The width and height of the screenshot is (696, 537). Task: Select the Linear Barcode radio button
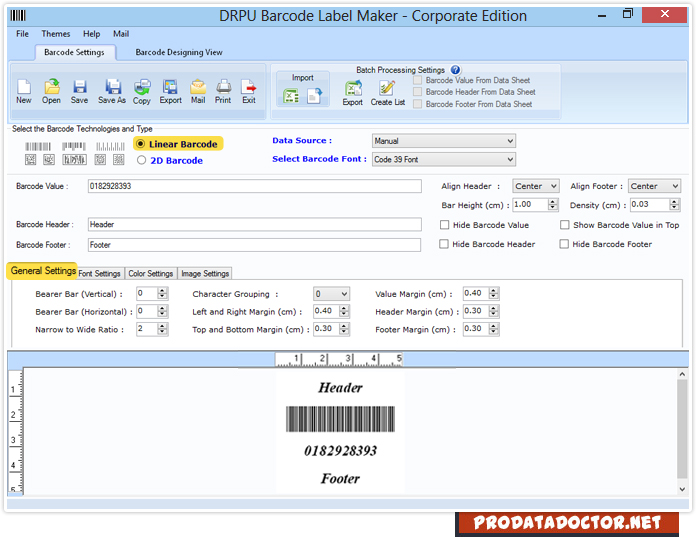[141, 144]
